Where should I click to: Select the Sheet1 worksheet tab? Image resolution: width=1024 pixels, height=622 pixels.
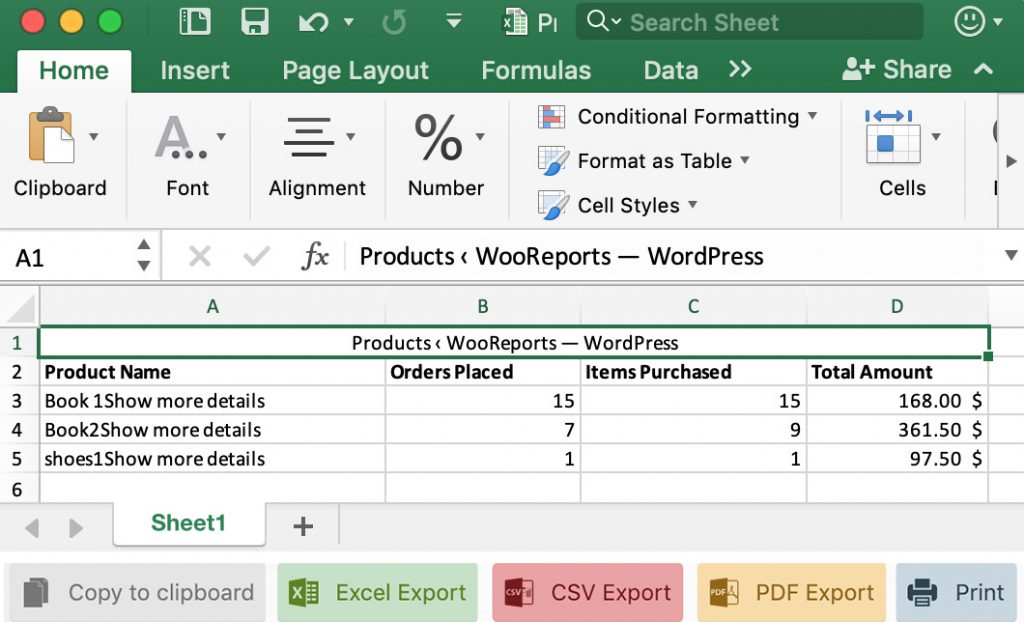pyautogui.click(x=188, y=524)
